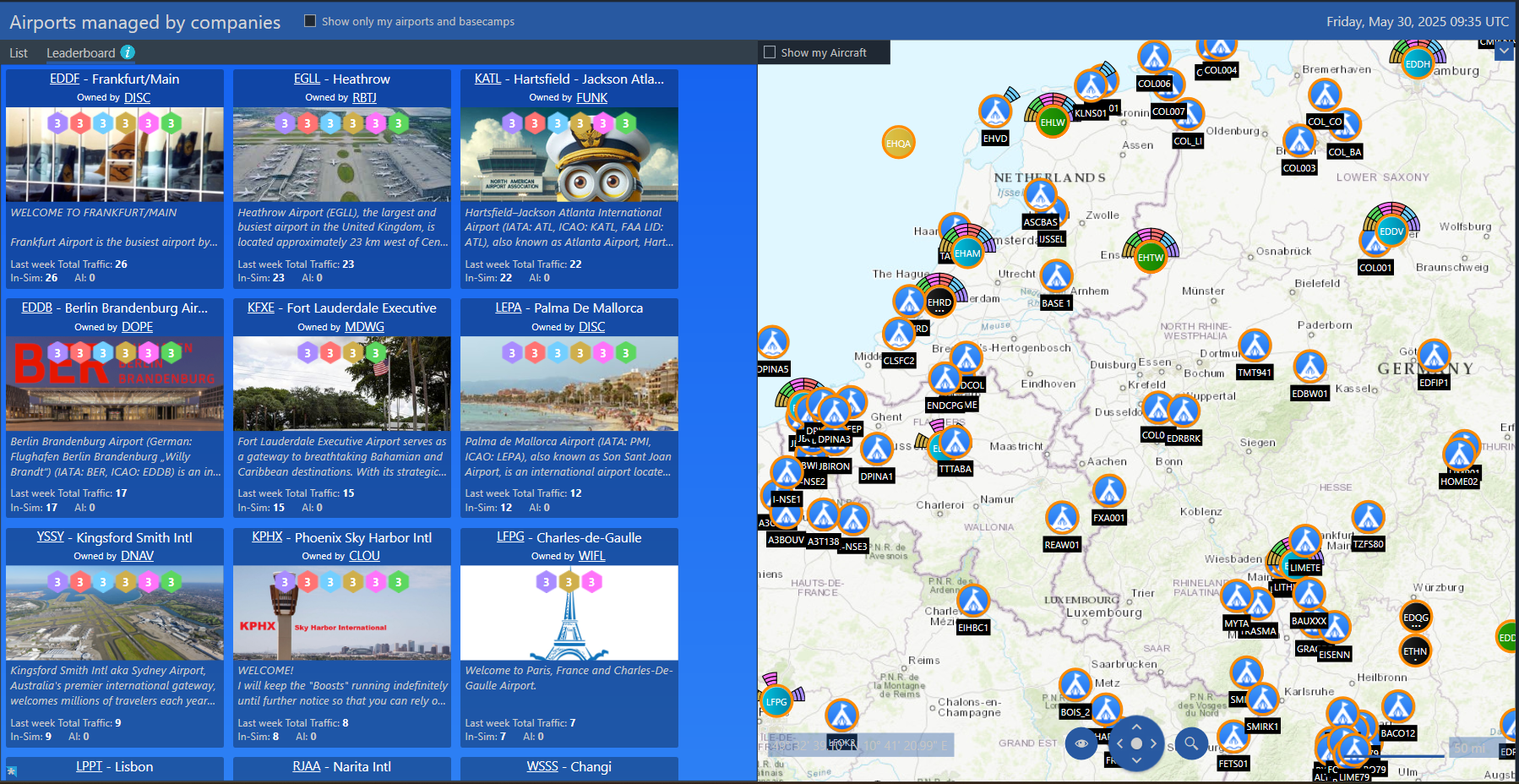Open the map search magnifier button
Image resolution: width=1519 pixels, height=784 pixels.
coord(1191,743)
